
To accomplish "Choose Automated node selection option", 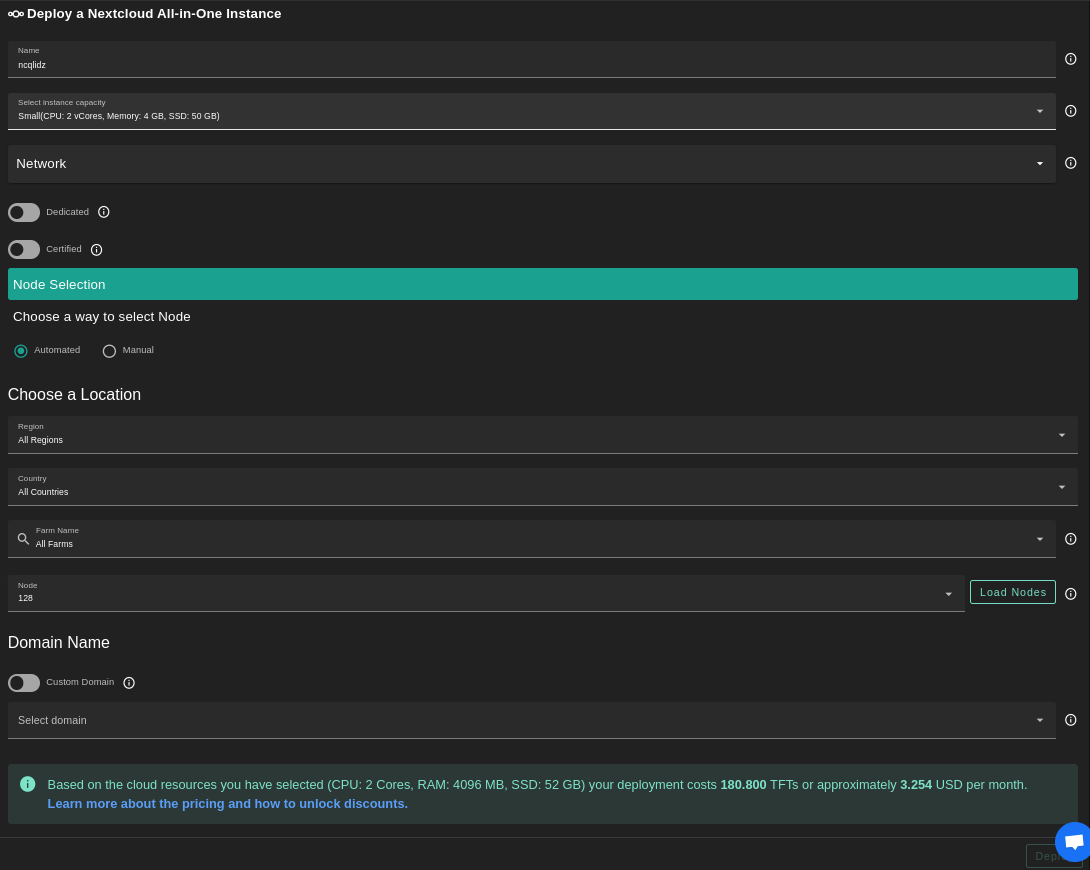I will [x=21, y=351].
